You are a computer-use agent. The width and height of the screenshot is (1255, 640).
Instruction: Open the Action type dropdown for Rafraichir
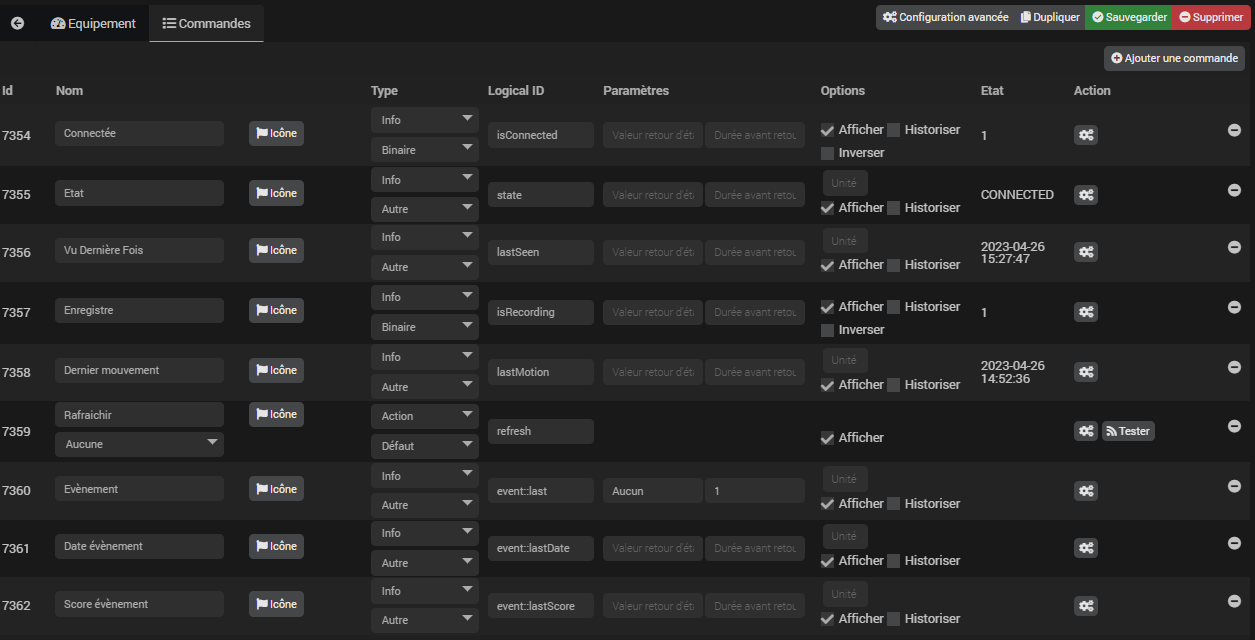(424, 416)
